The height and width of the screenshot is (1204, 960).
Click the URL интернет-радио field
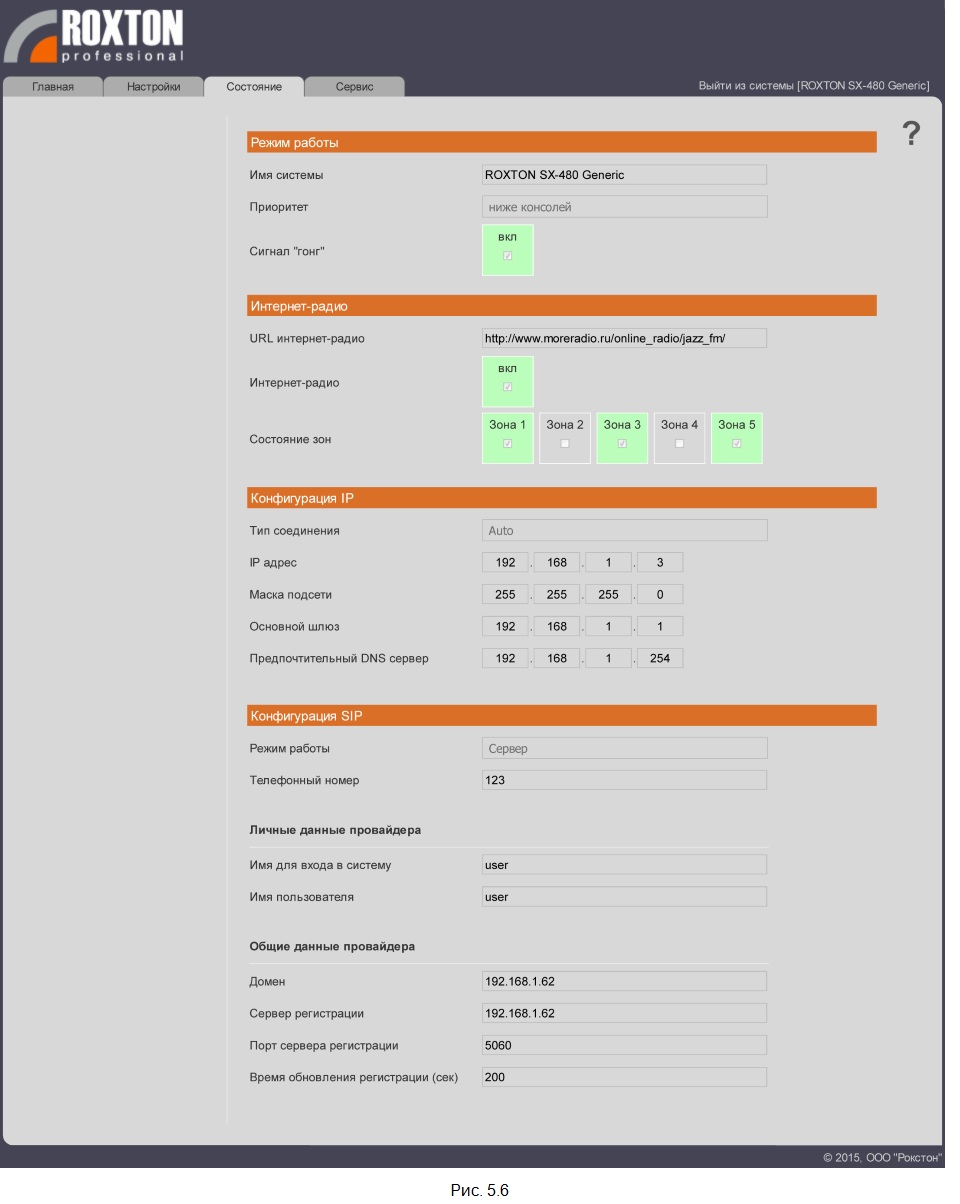click(x=624, y=338)
